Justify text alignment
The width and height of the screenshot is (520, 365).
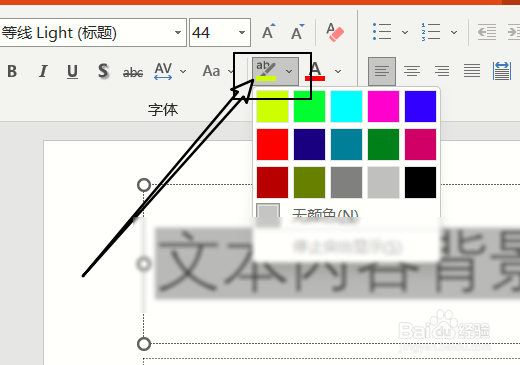click(x=472, y=71)
